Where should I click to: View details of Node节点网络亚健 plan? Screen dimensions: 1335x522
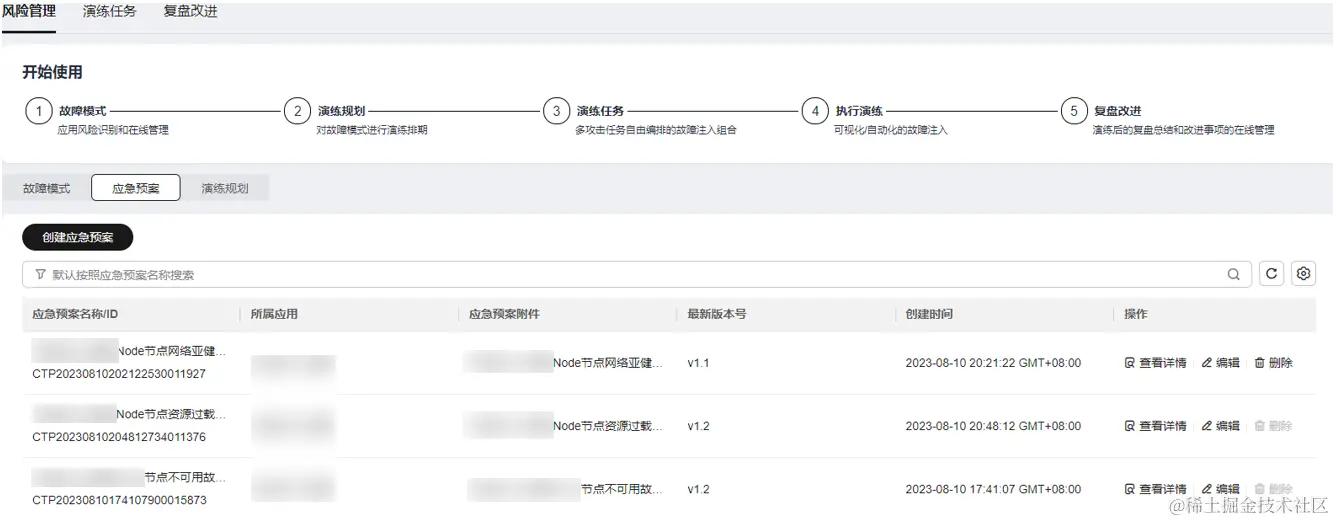pyautogui.click(x=1155, y=363)
